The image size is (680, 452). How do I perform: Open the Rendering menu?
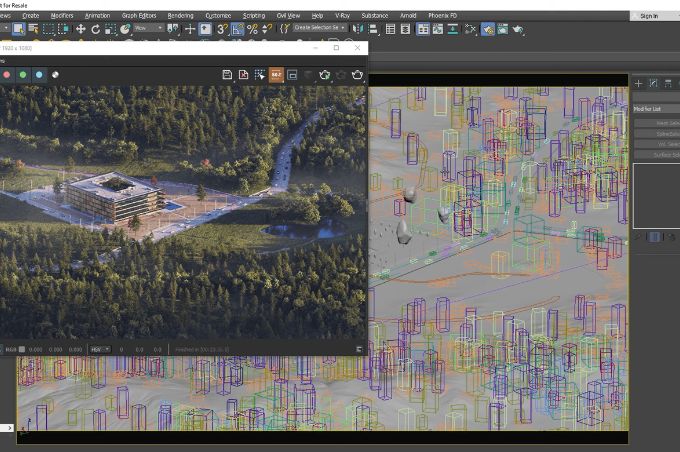pyautogui.click(x=180, y=16)
